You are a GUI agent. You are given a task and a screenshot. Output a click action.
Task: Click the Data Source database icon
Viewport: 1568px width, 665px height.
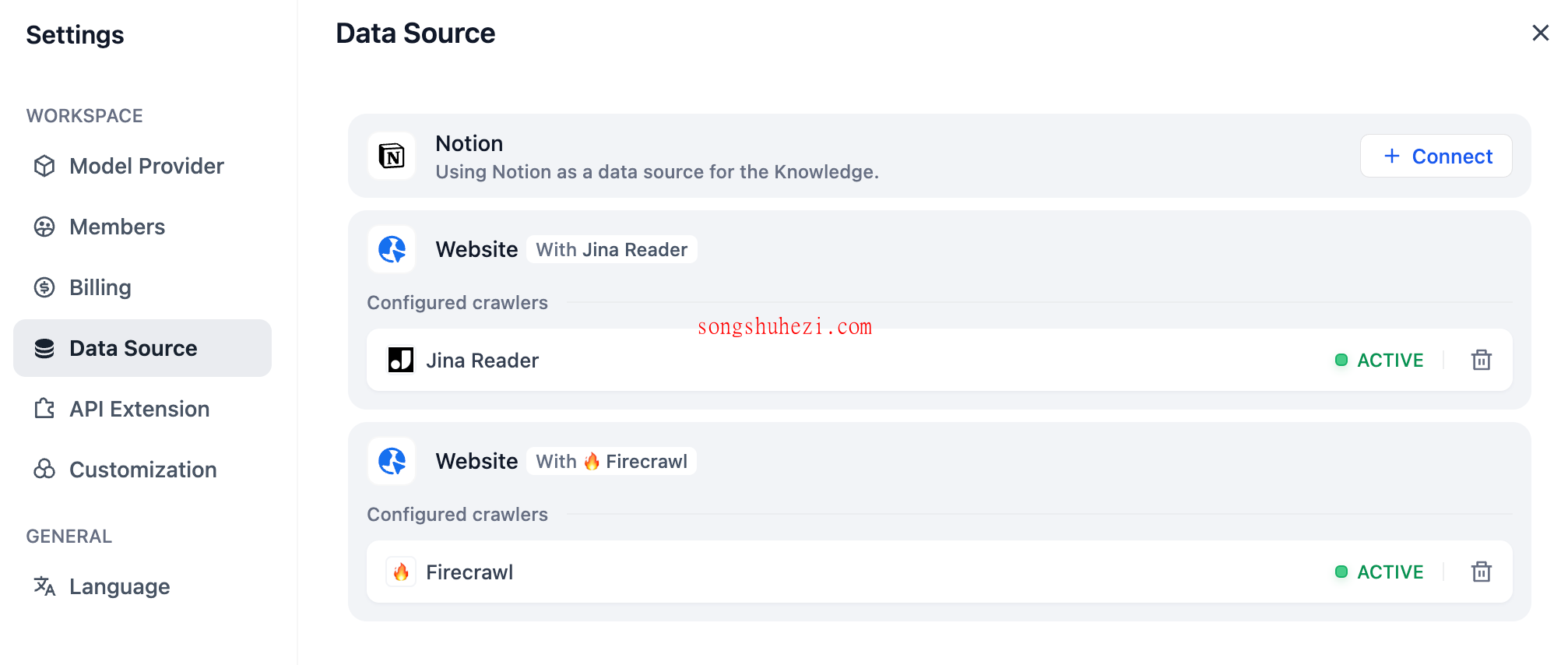point(44,348)
